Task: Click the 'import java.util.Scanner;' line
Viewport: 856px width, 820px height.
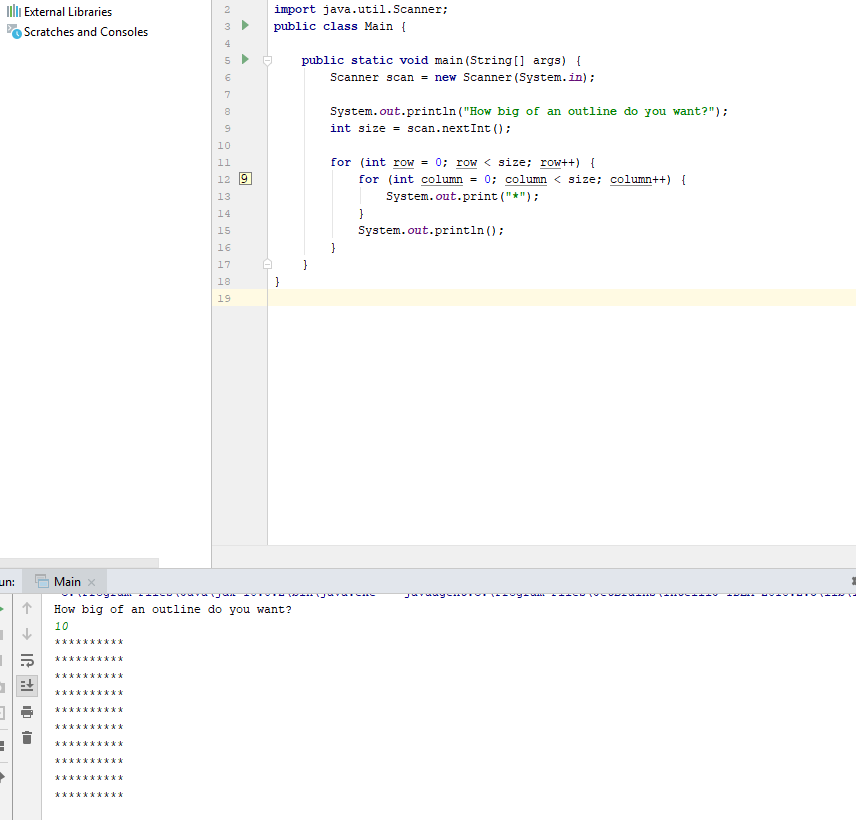Action: coord(360,9)
